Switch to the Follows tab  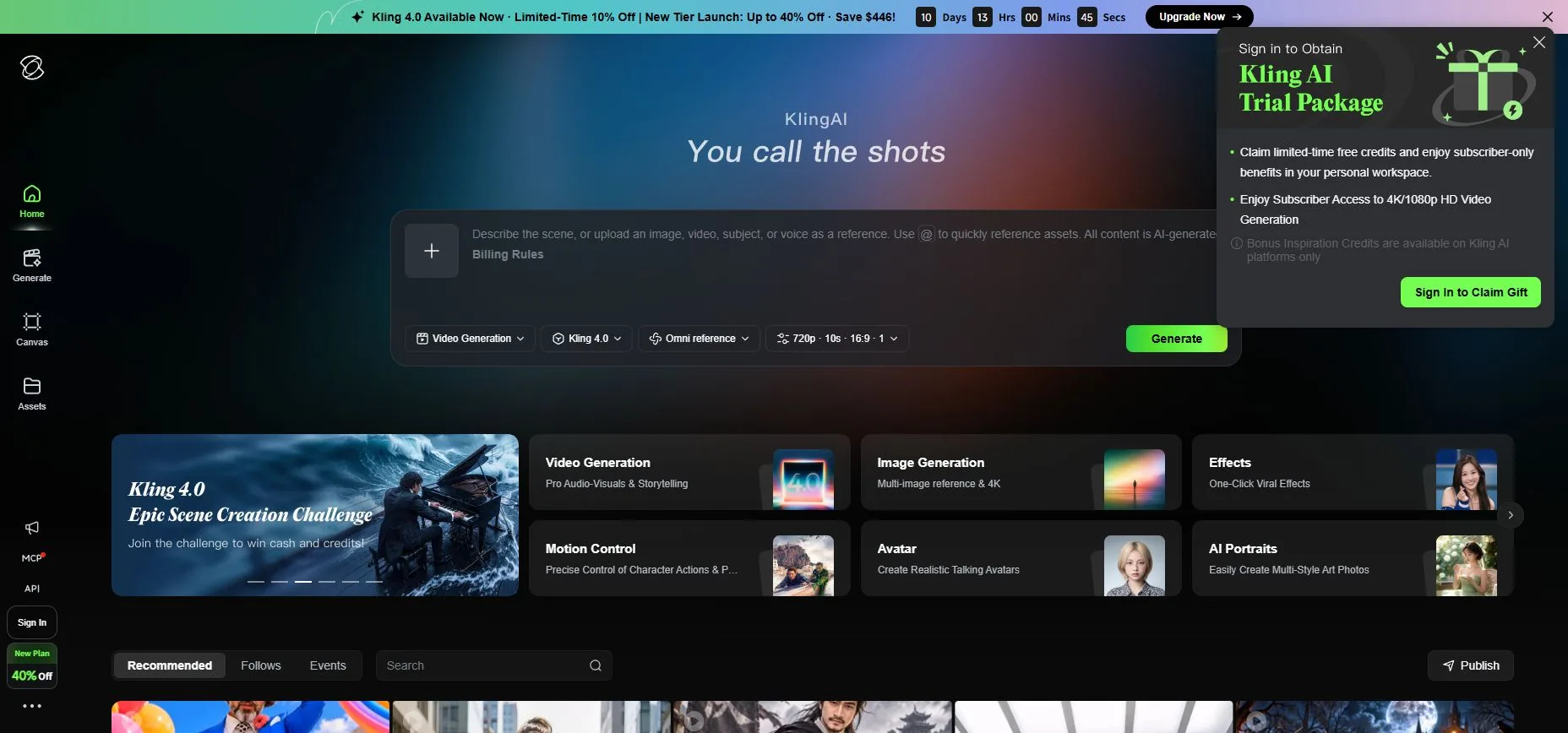261,665
